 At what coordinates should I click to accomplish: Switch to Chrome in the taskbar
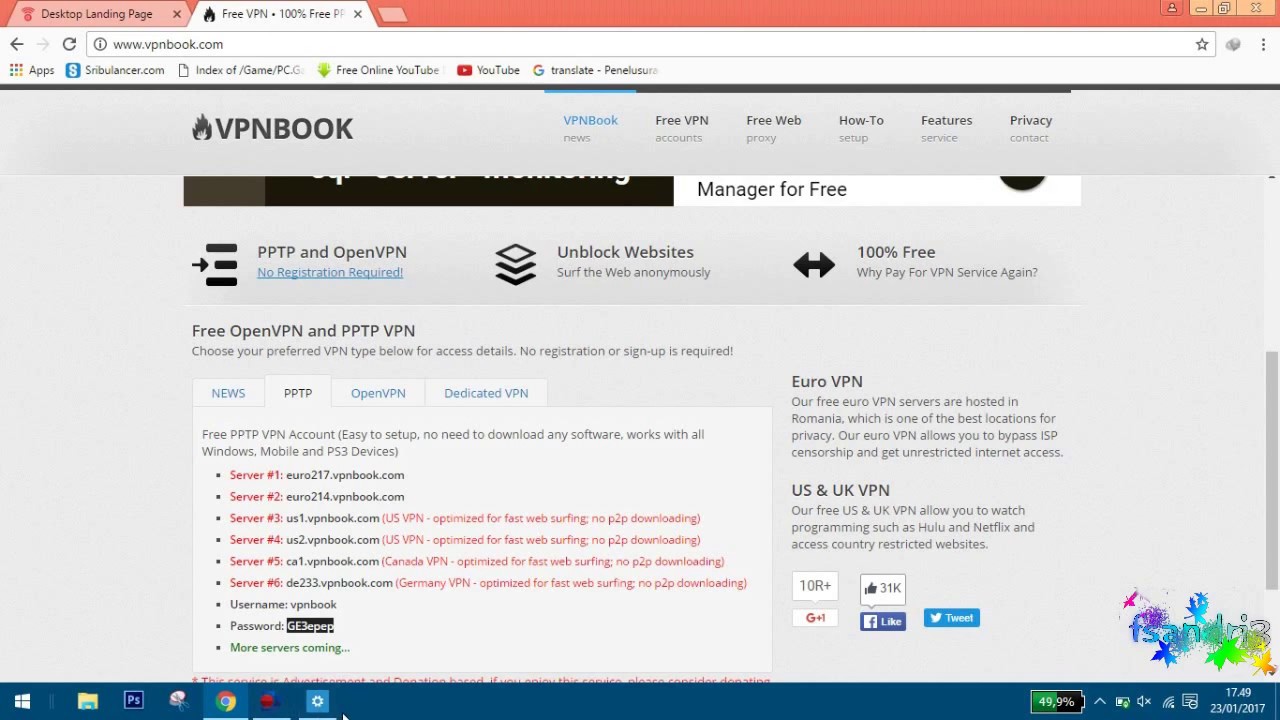pos(226,701)
